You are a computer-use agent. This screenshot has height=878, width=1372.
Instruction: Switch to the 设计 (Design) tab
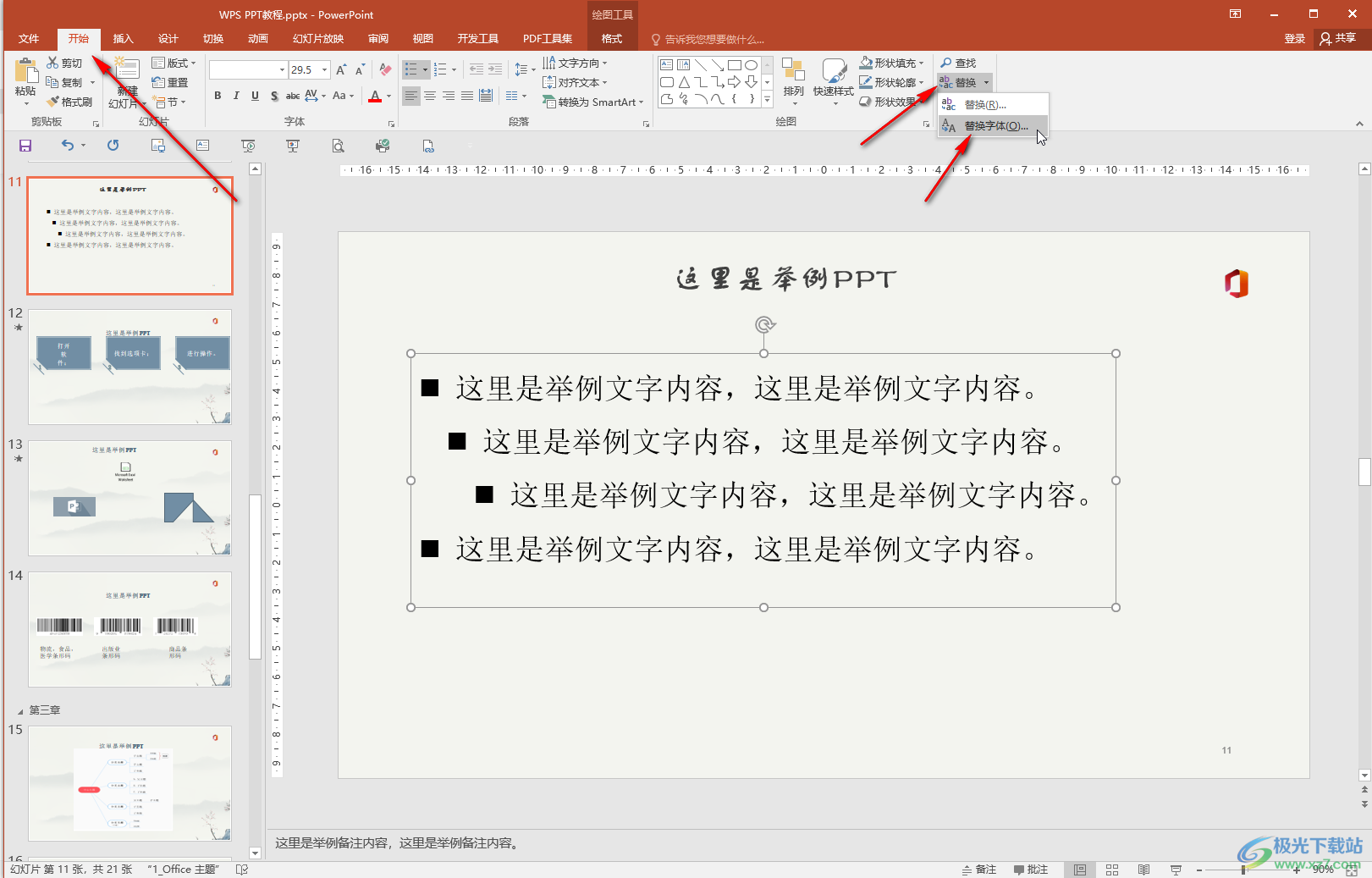click(x=168, y=39)
